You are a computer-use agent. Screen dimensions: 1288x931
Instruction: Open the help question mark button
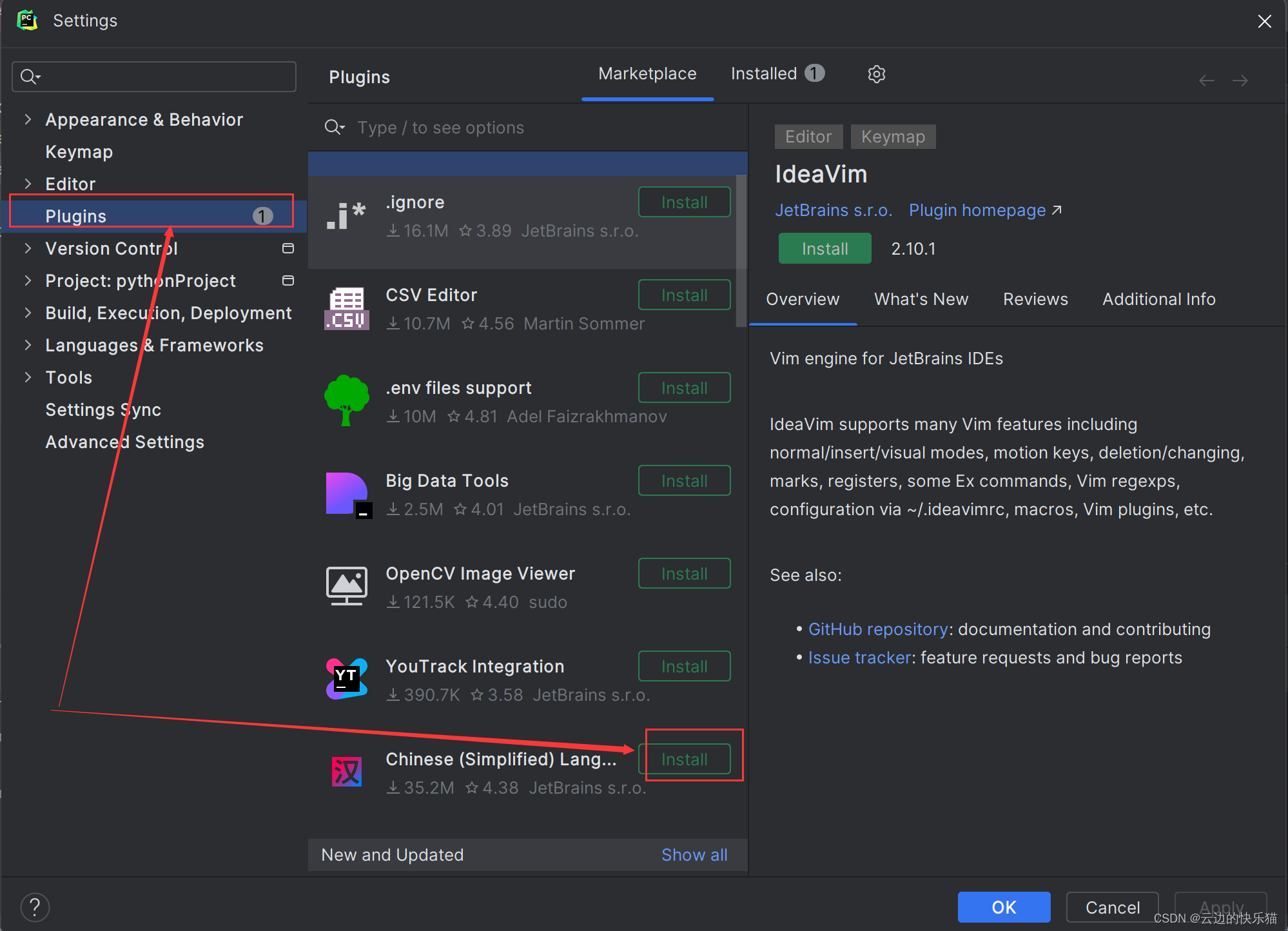35,907
